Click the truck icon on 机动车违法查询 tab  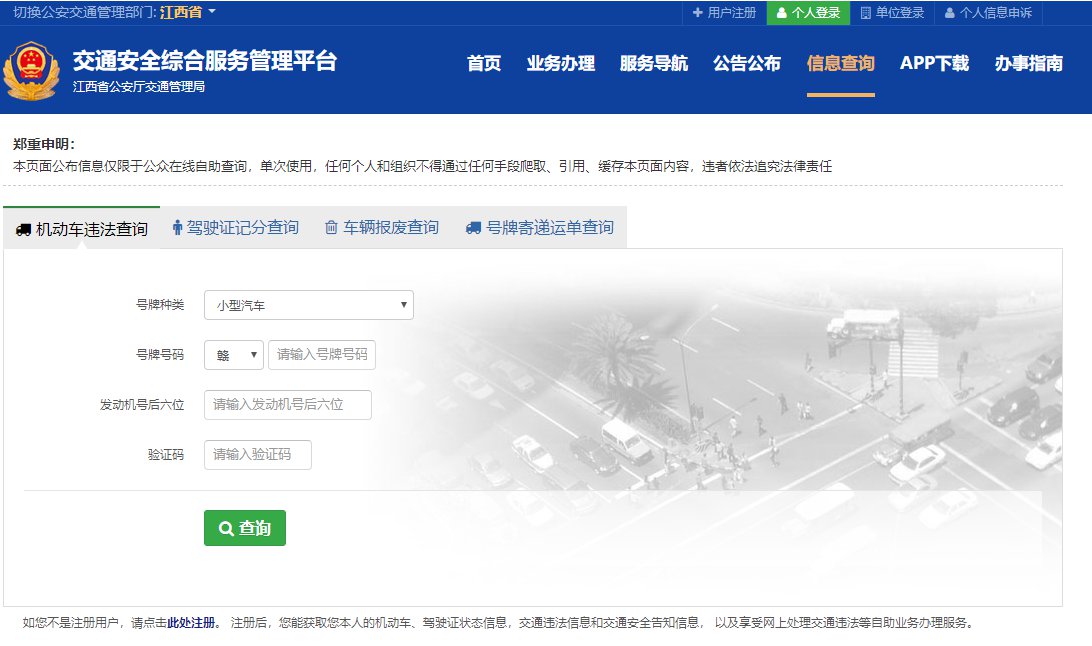[23, 230]
